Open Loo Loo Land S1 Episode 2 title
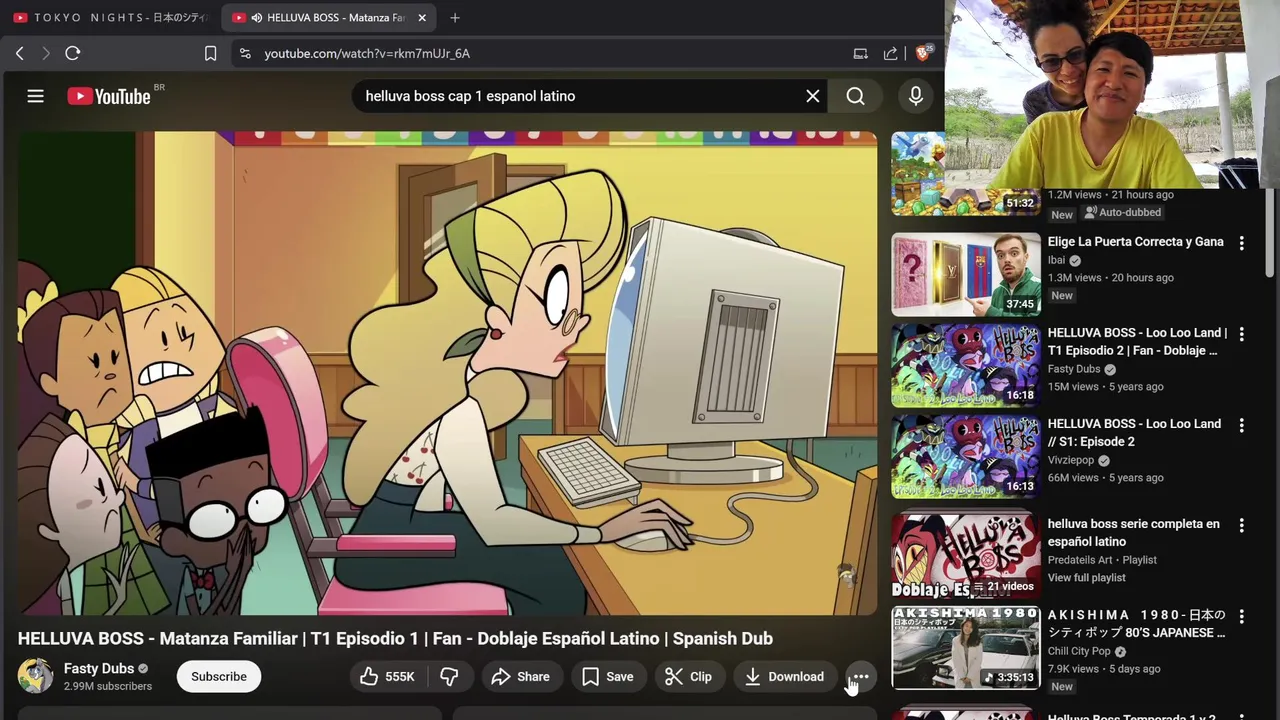The height and width of the screenshot is (720, 1280). [1134, 433]
